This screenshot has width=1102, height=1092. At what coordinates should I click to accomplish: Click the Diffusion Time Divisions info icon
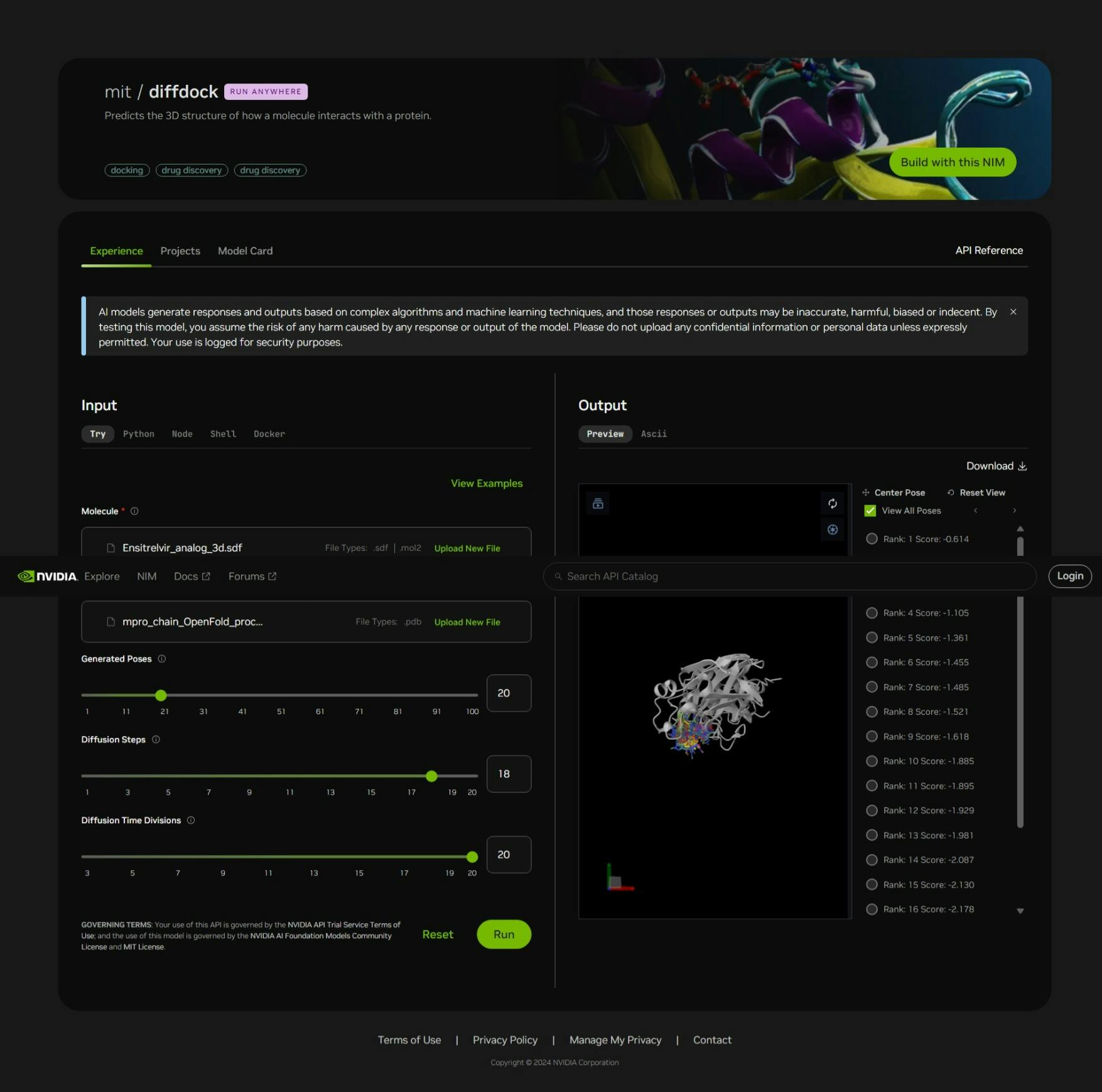191,820
